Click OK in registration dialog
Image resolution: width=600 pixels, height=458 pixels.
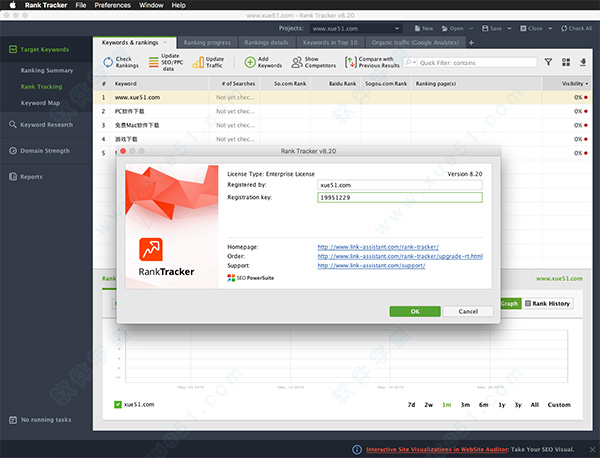(415, 311)
